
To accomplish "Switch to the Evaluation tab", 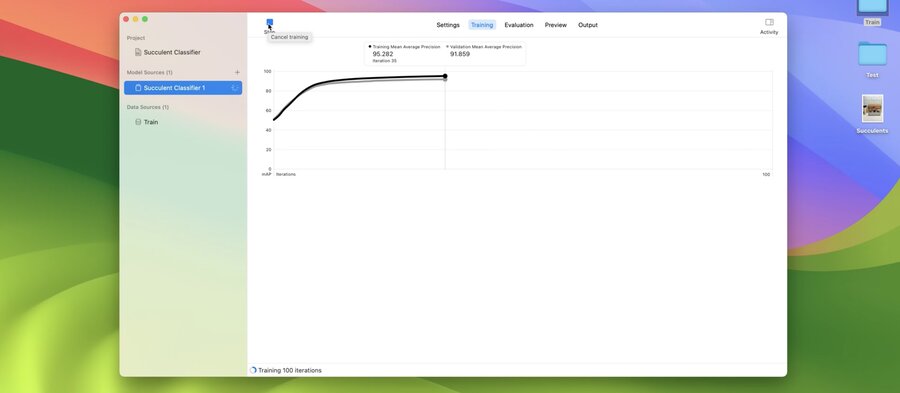I will 519,25.
